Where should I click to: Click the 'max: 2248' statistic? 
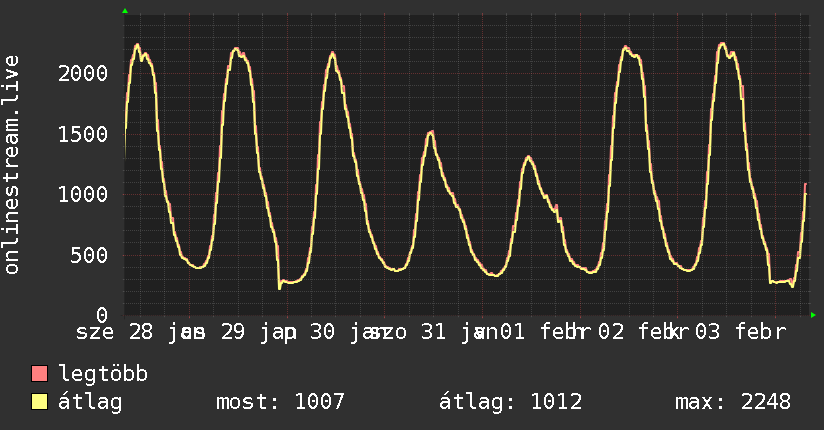pos(733,402)
